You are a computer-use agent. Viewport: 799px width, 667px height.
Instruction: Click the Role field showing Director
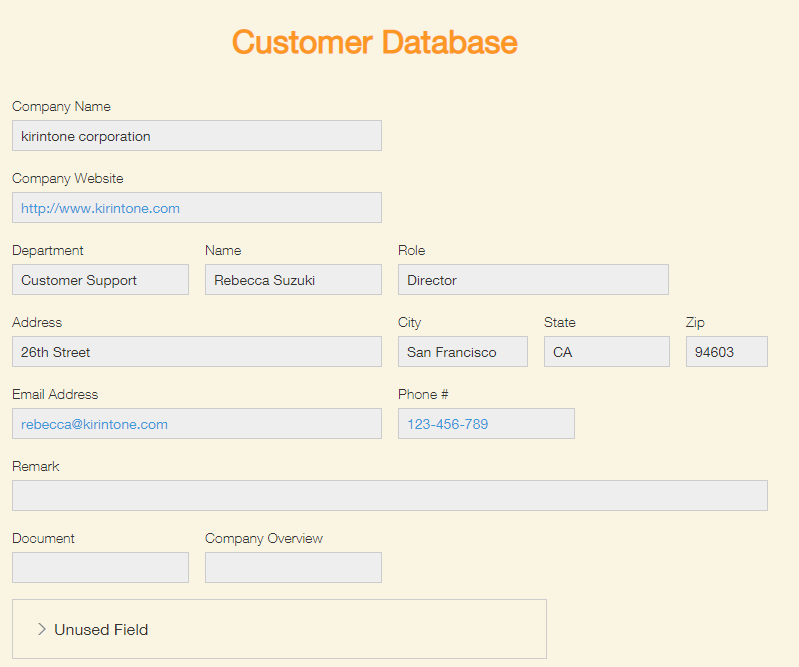[x=532, y=280]
